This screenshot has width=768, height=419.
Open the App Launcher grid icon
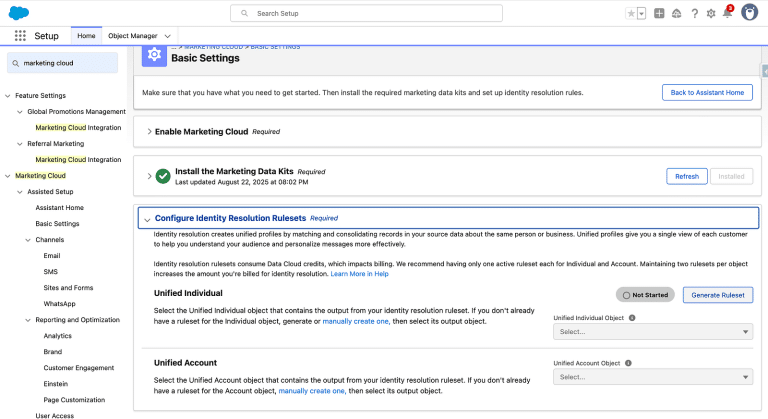point(20,35)
